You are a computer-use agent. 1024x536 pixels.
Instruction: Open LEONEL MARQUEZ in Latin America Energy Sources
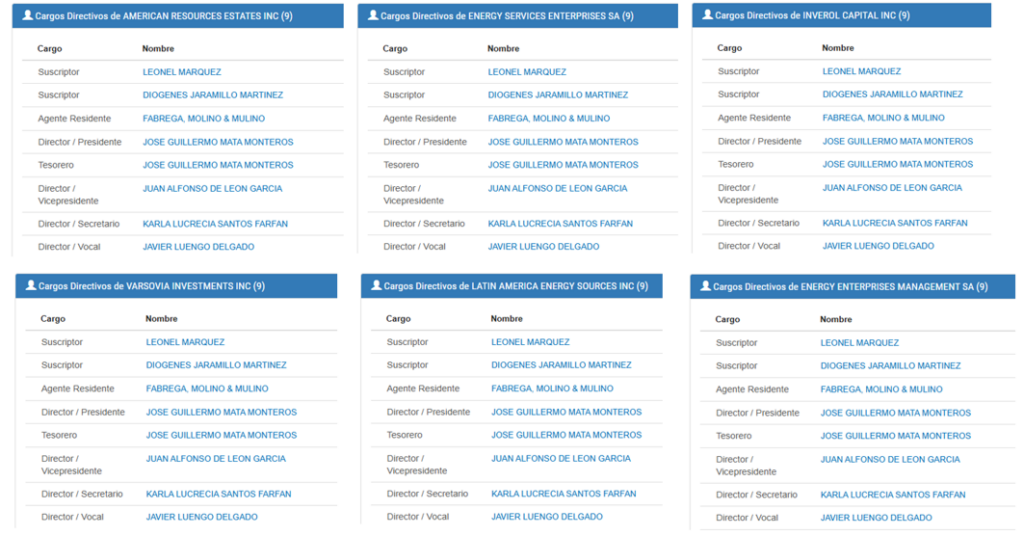[530, 341]
